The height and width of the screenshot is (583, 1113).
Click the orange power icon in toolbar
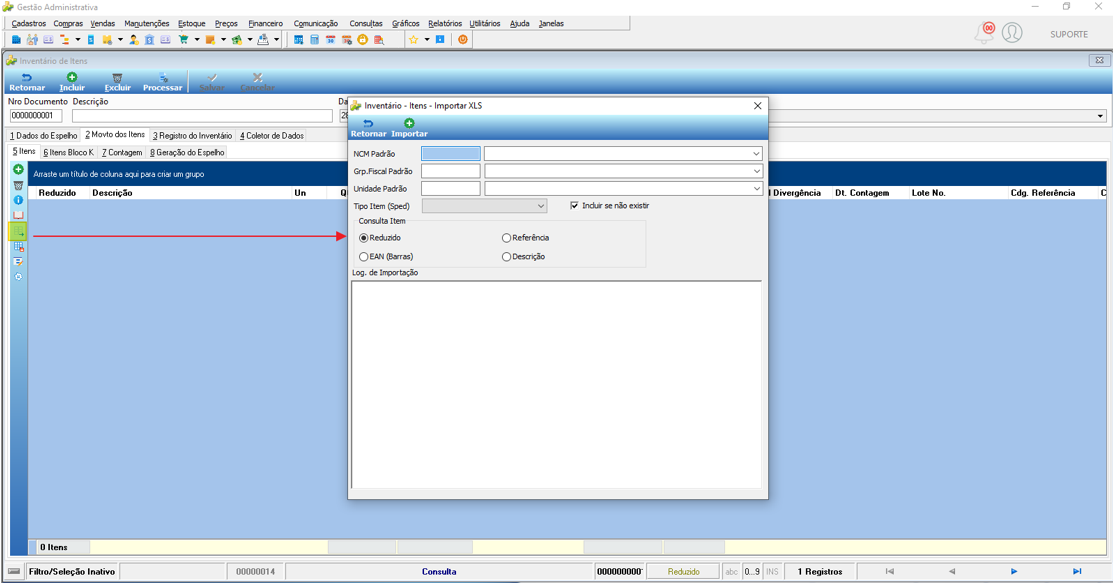(463, 40)
